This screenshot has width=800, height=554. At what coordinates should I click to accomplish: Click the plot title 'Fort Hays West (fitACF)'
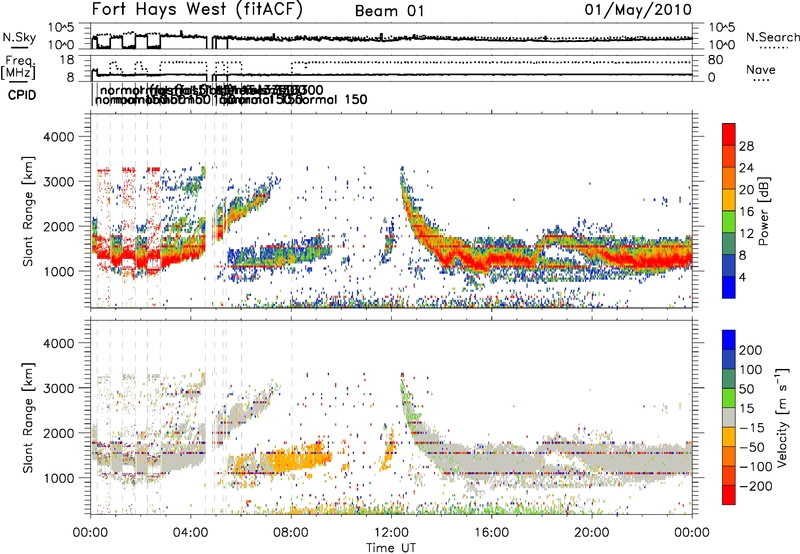pos(197,10)
